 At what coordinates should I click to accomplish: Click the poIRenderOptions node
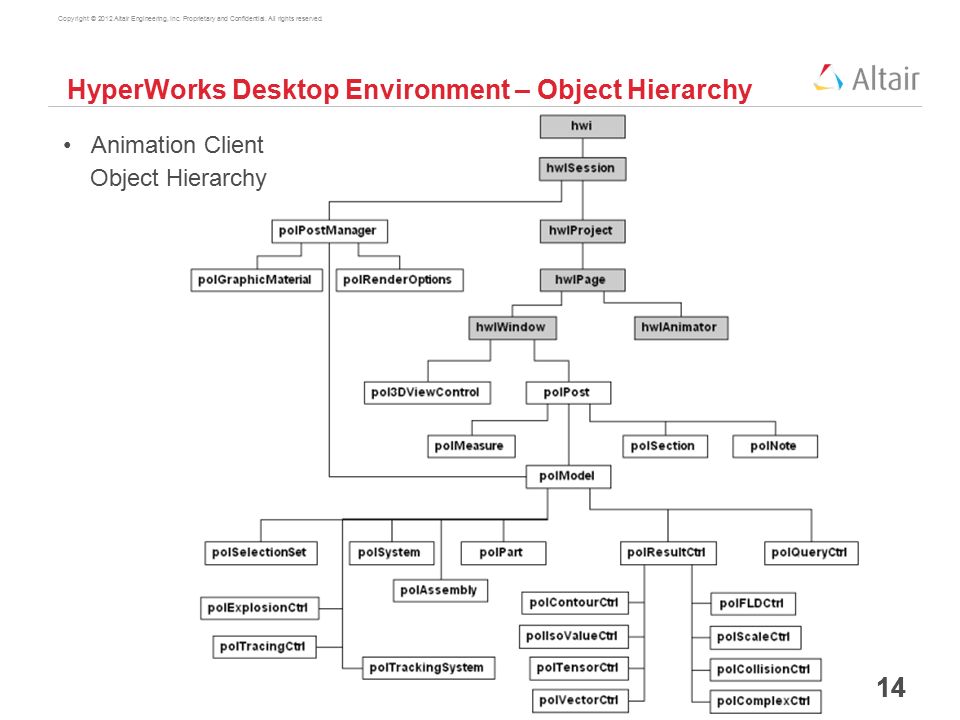click(399, 280)
